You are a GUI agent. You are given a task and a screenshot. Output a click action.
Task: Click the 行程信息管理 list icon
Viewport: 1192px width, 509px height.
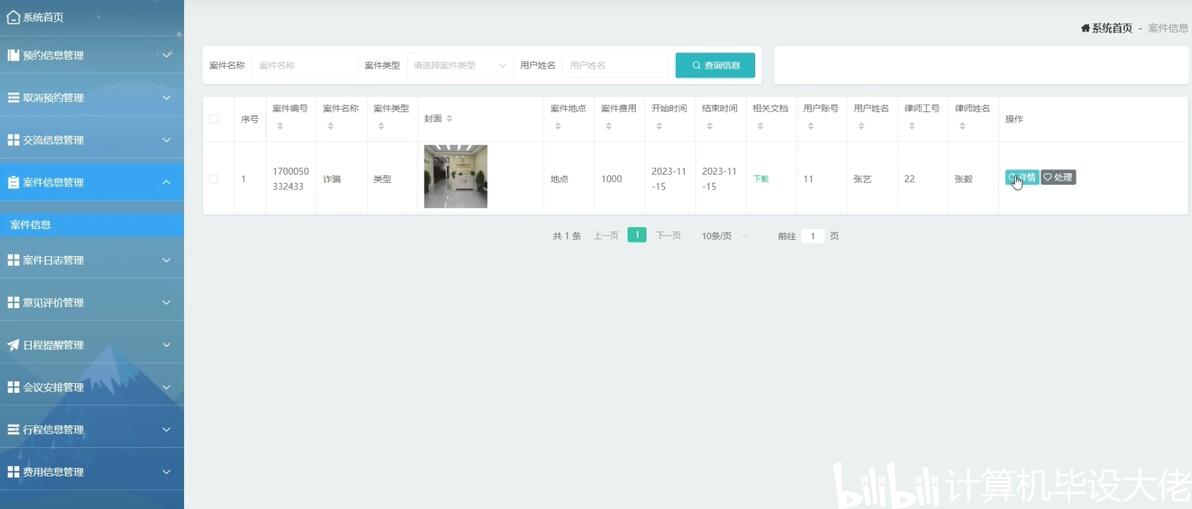point(13,430)
